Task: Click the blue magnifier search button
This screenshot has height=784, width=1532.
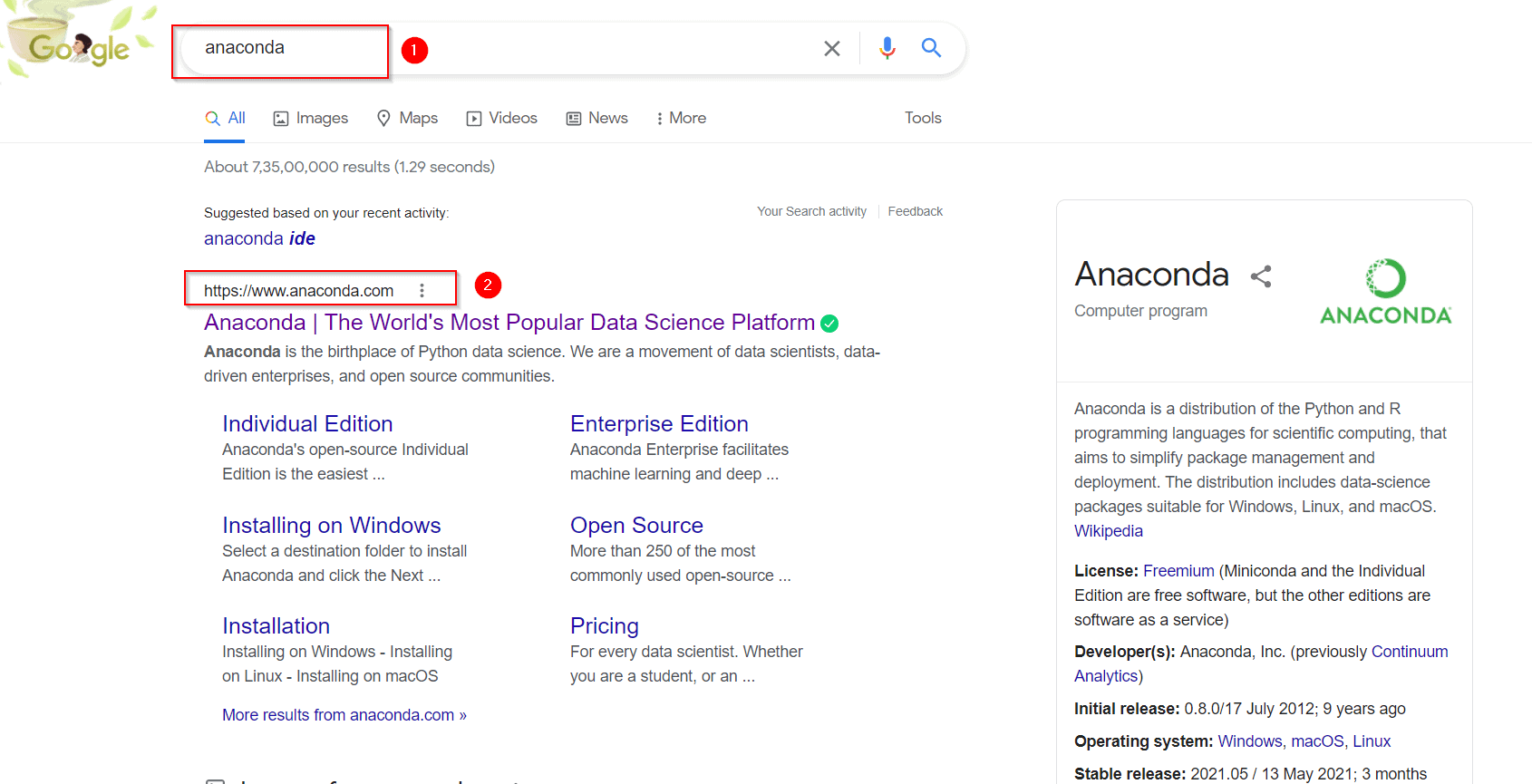Action: click(x=931, y=48)
